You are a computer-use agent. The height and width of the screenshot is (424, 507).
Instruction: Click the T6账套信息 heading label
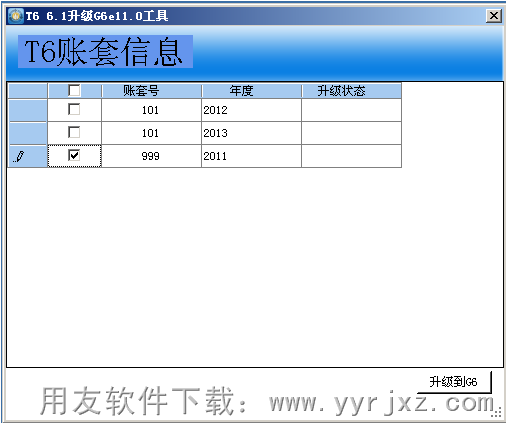tap(105, 52)
